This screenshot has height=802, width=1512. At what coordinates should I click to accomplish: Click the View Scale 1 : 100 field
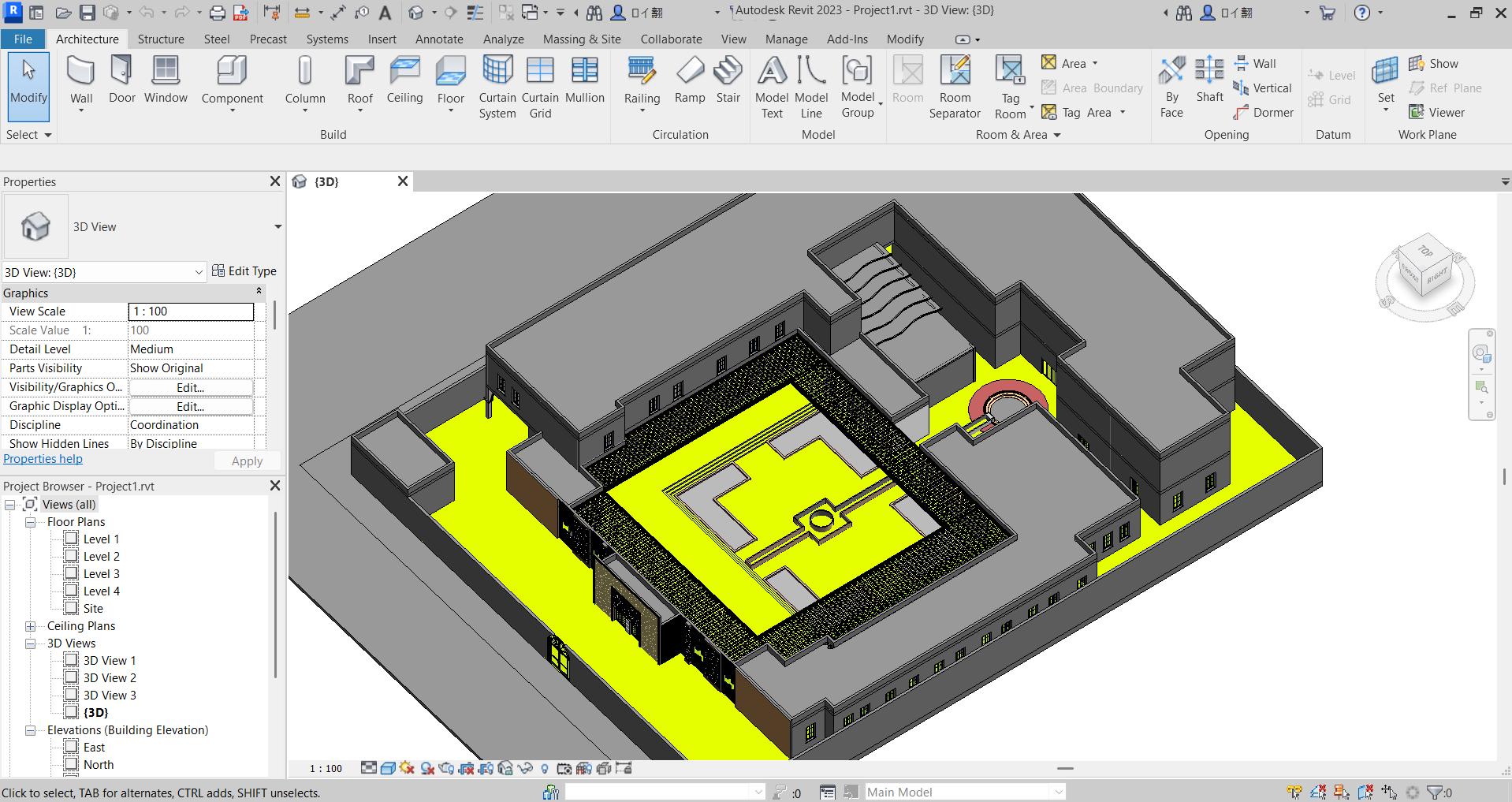(191, 311)
